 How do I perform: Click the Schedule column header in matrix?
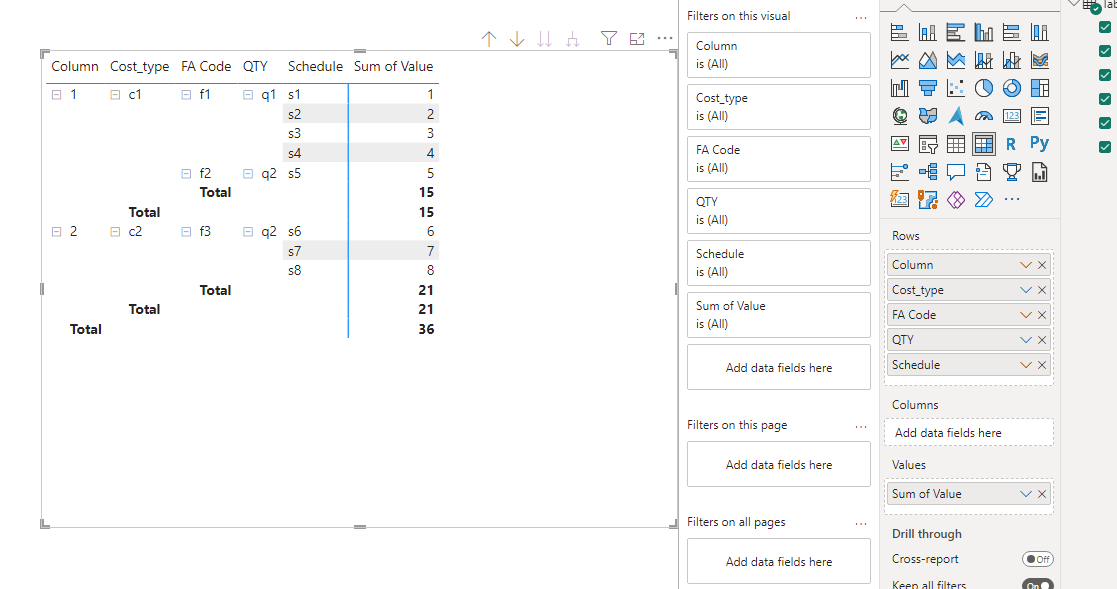(x=315, y=66)
